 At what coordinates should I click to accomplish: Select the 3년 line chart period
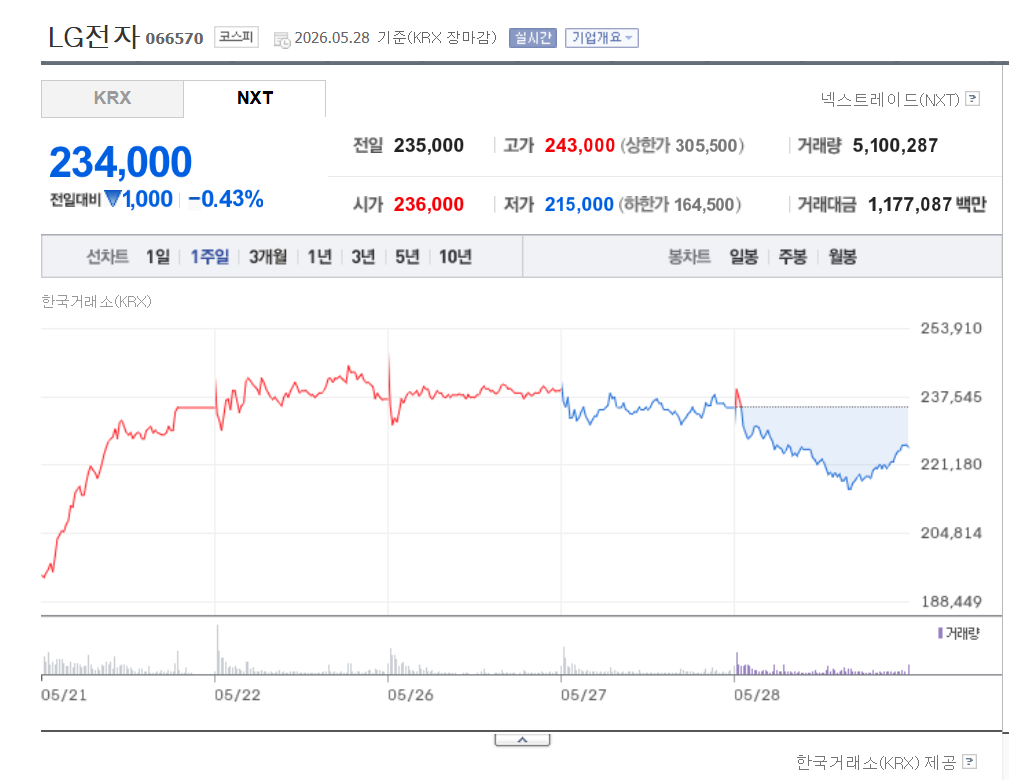pyautogui.click(x=363, y=257)
